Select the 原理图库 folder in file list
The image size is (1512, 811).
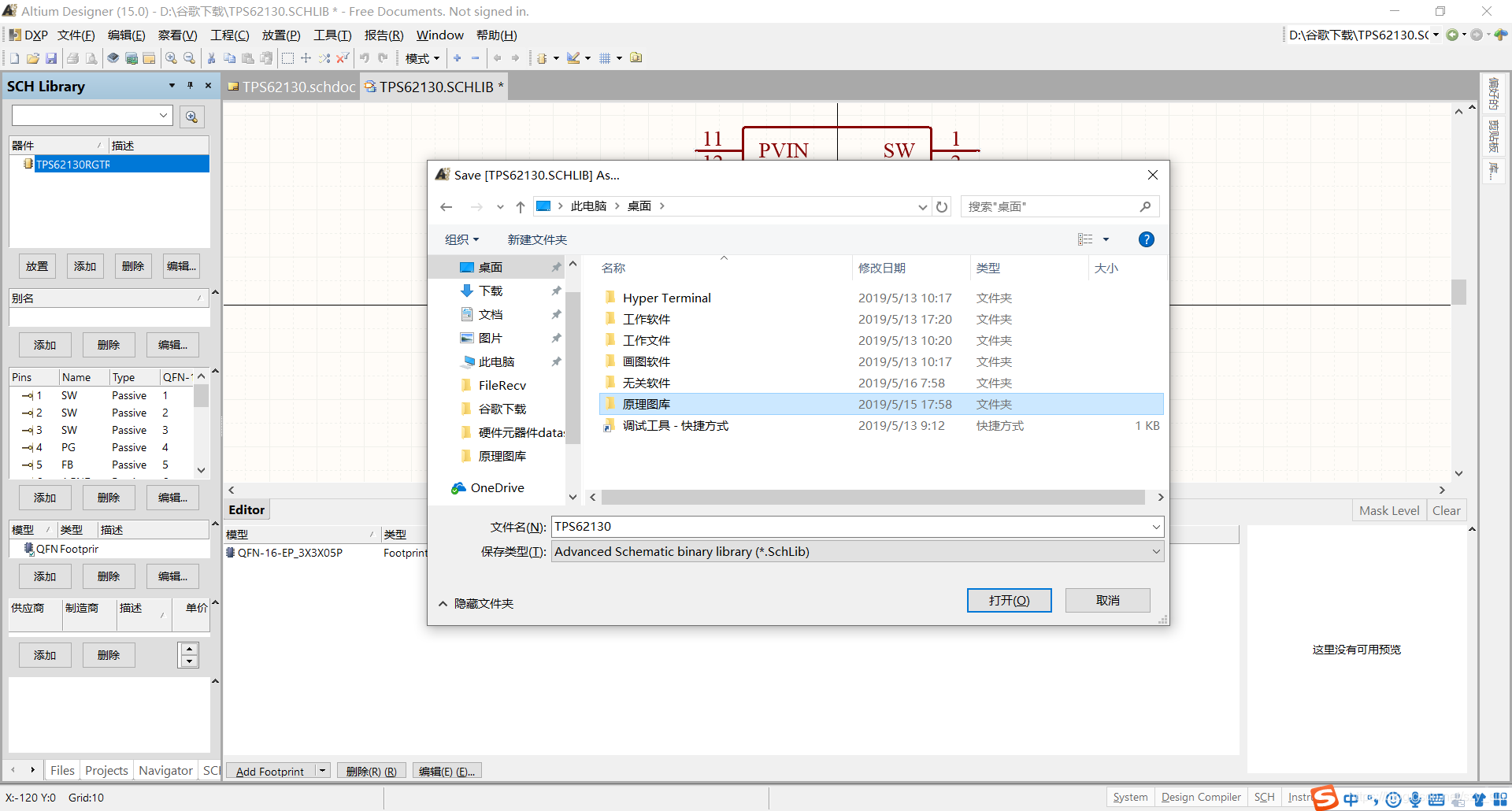[881, 404]
